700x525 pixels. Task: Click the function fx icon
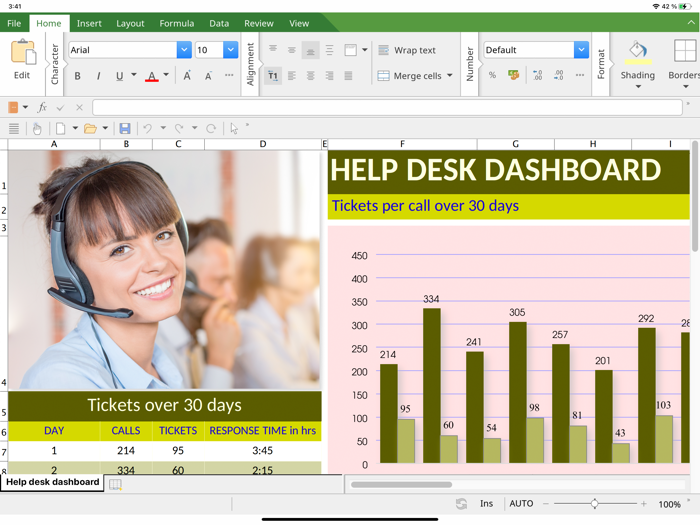pos(42,107)
